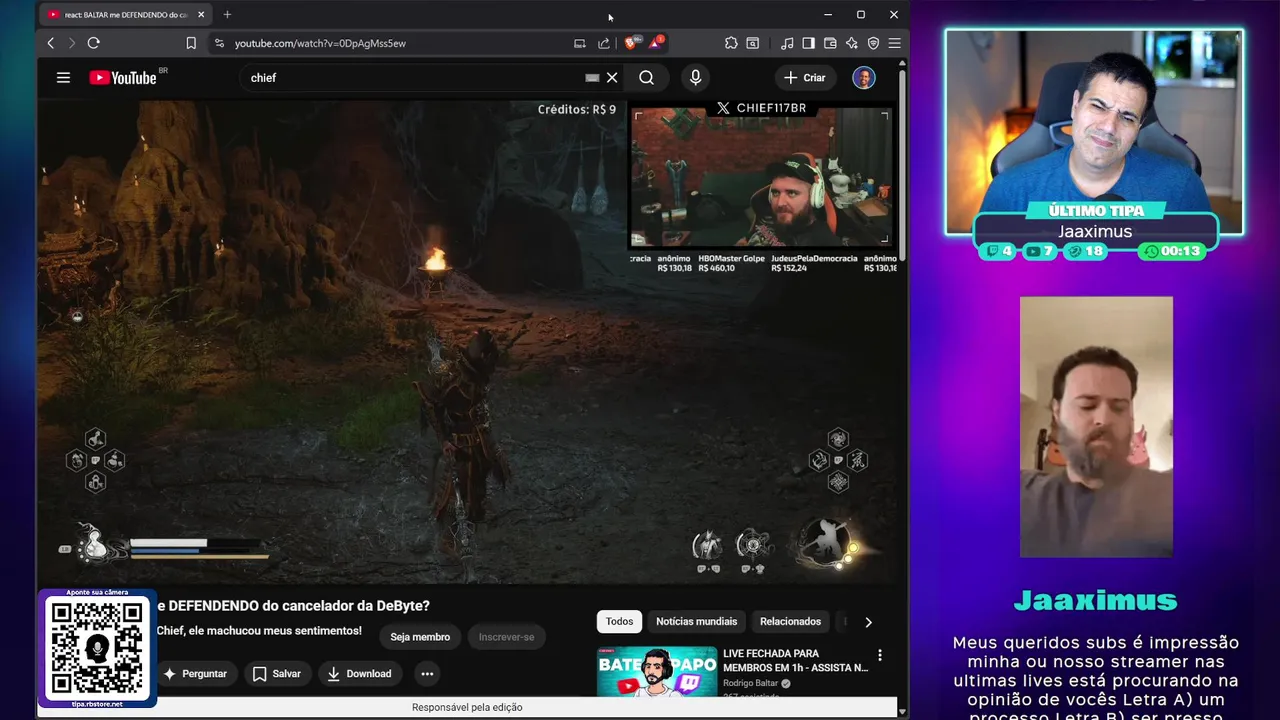Click the Download button

point(359,674)
